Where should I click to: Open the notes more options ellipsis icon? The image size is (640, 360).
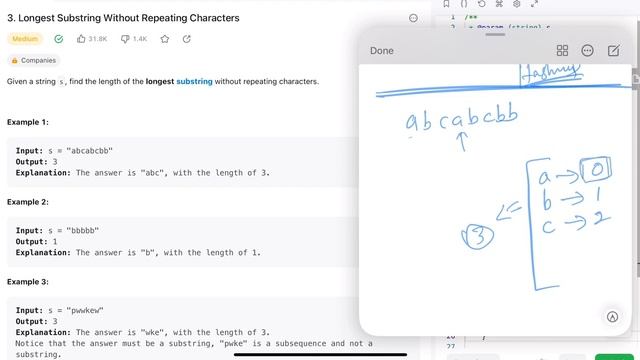tap(587, 51)
